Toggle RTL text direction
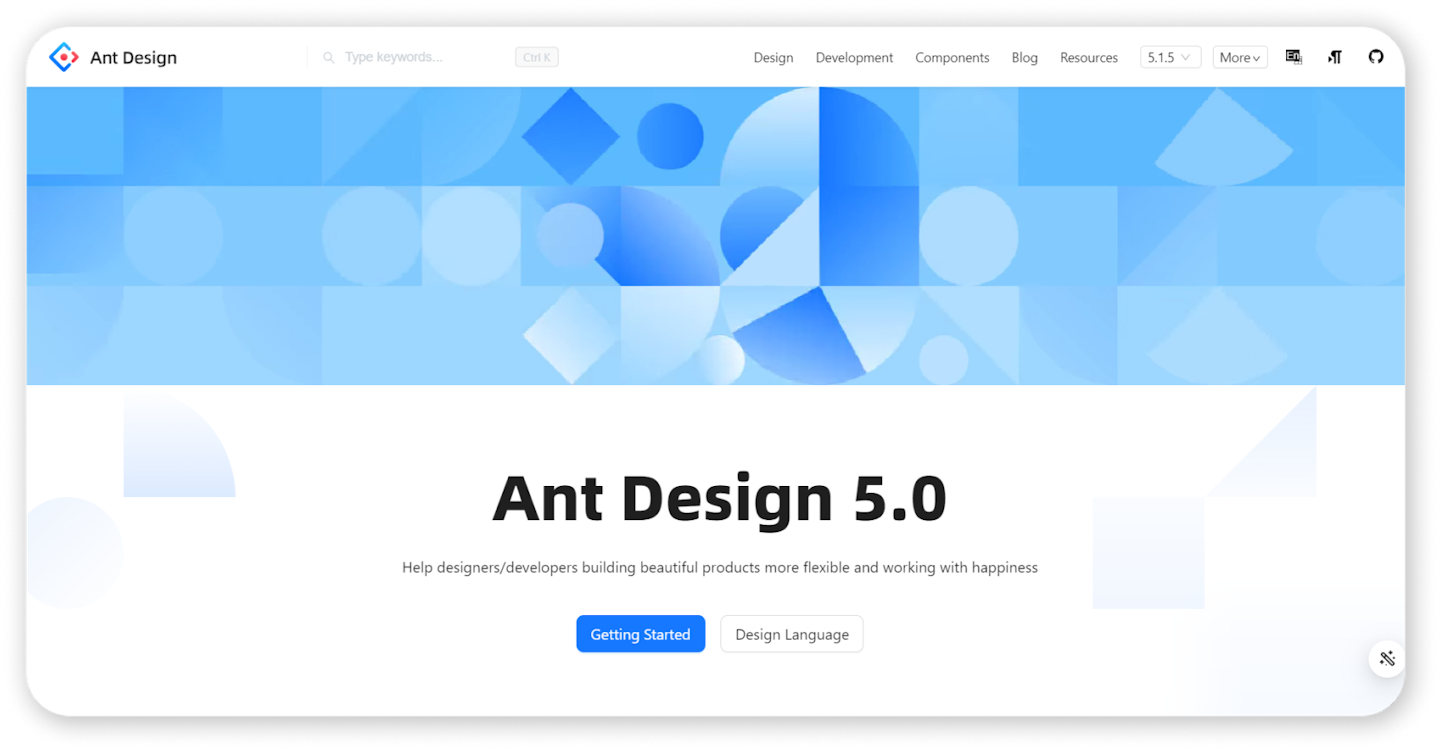This screenshot has width=1440, height=751. click(1335, 57)
